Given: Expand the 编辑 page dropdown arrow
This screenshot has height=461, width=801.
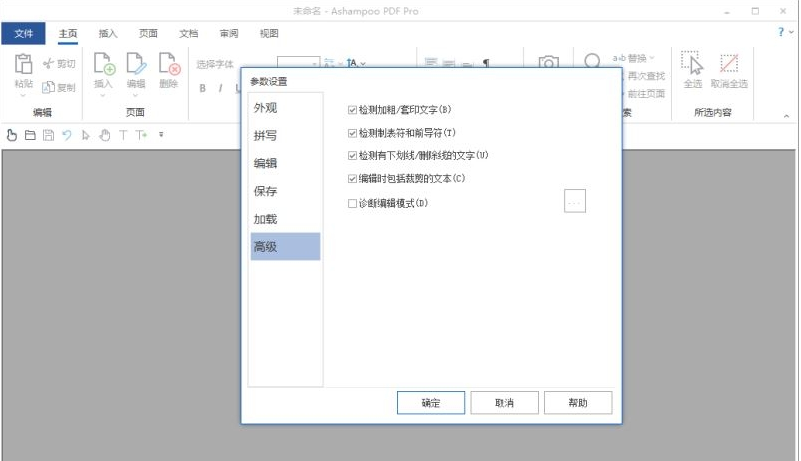Looking at the screenshot, I should (135, 95).
